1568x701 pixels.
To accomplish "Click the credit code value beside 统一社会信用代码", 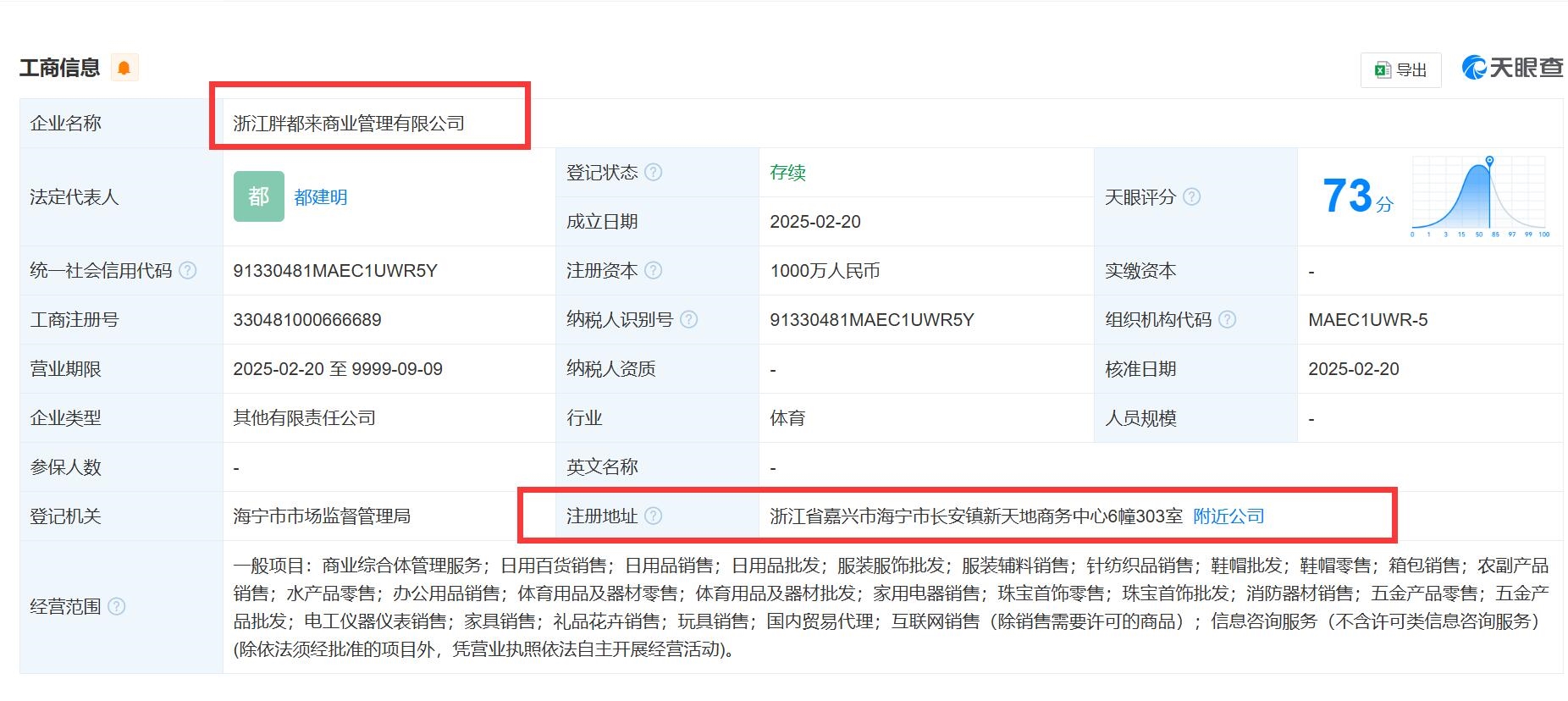I will [x=335, y=271].
